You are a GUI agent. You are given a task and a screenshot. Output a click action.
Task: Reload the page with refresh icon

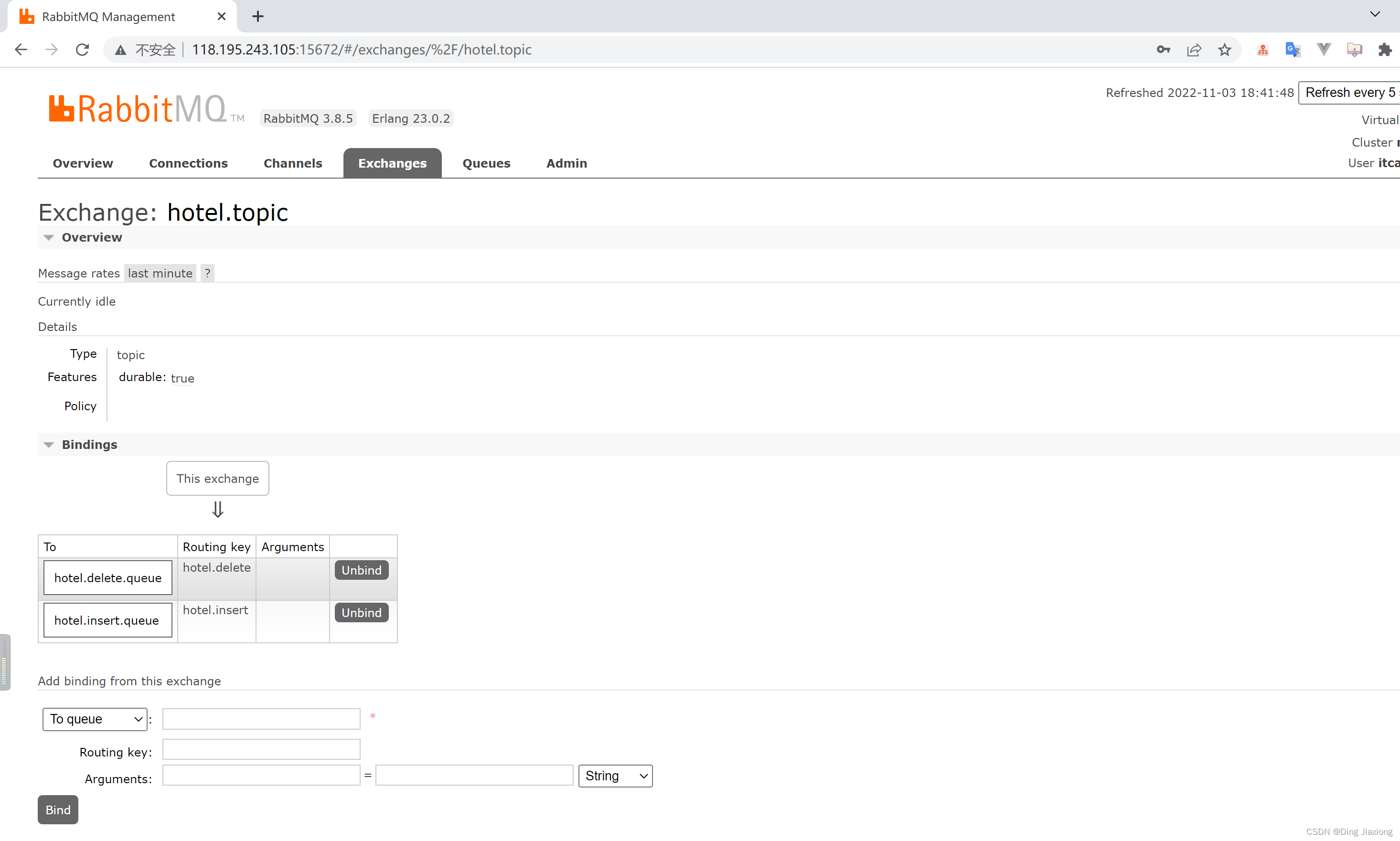pyautogui.click(x=82, y=50)
